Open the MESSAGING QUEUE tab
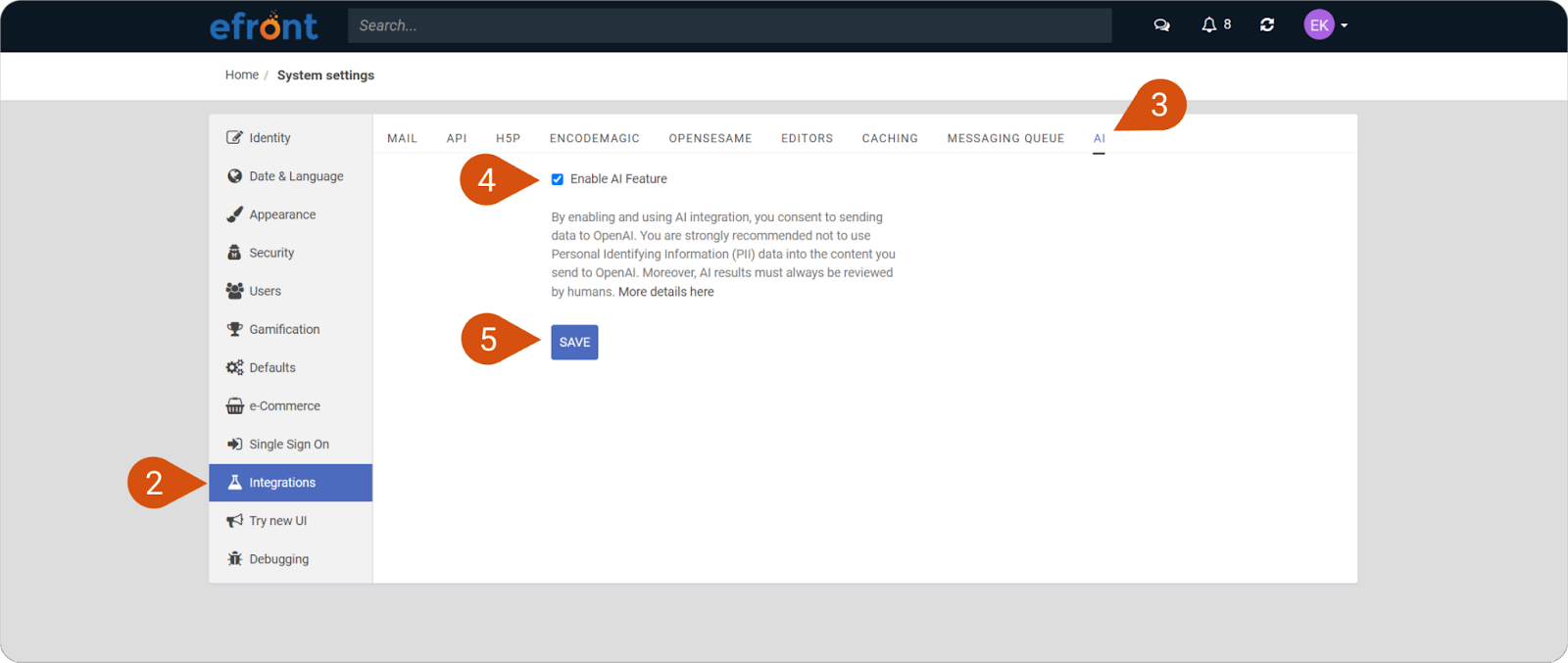 [1005, 138]
